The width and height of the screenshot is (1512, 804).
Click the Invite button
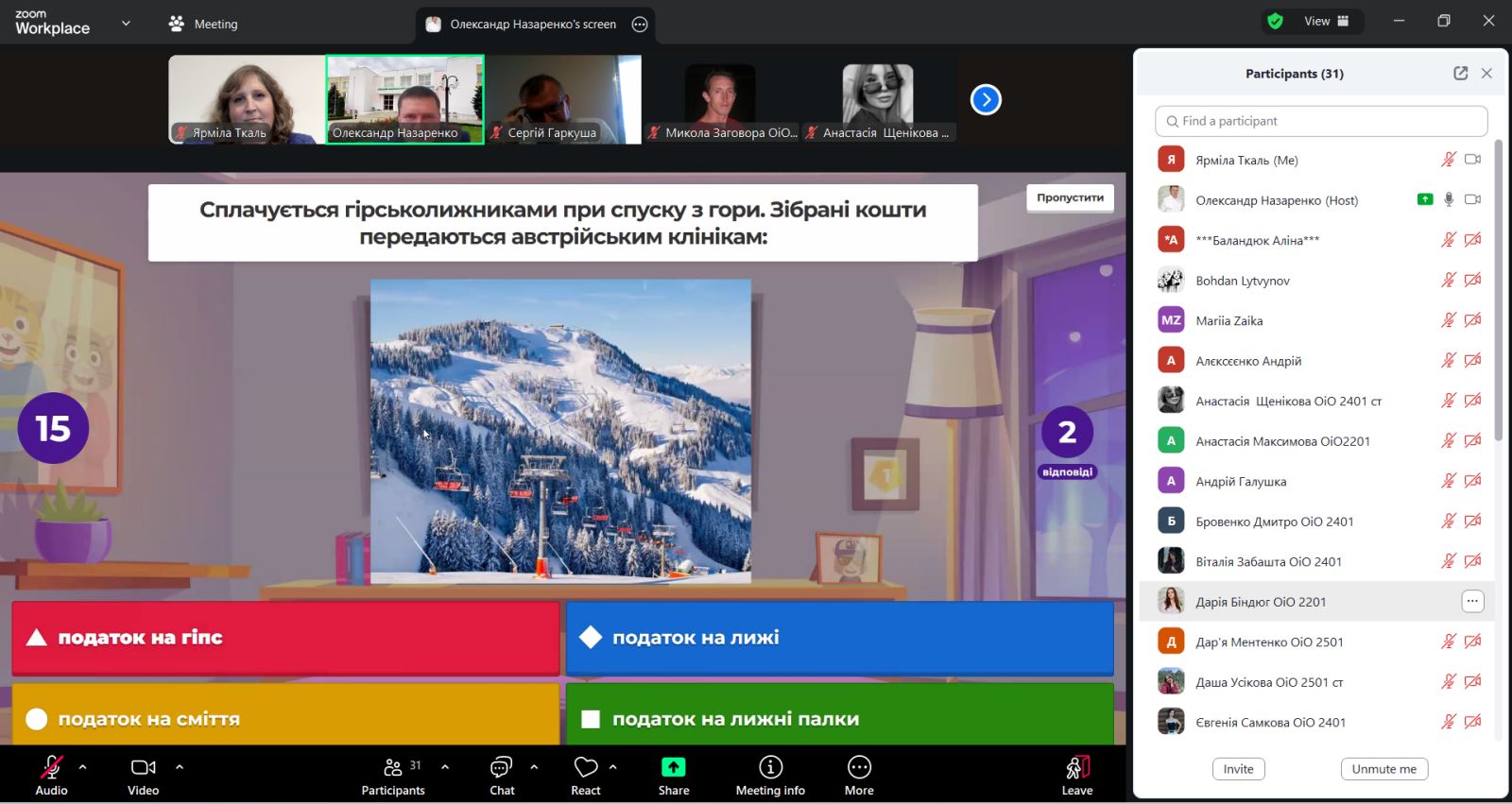tap(1238, 769)
